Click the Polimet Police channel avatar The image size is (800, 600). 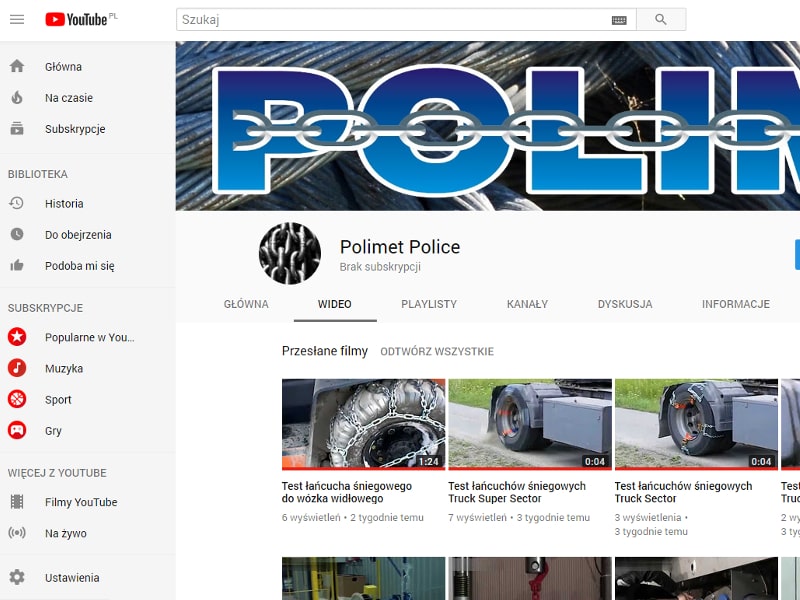click(x=290, y=253)
